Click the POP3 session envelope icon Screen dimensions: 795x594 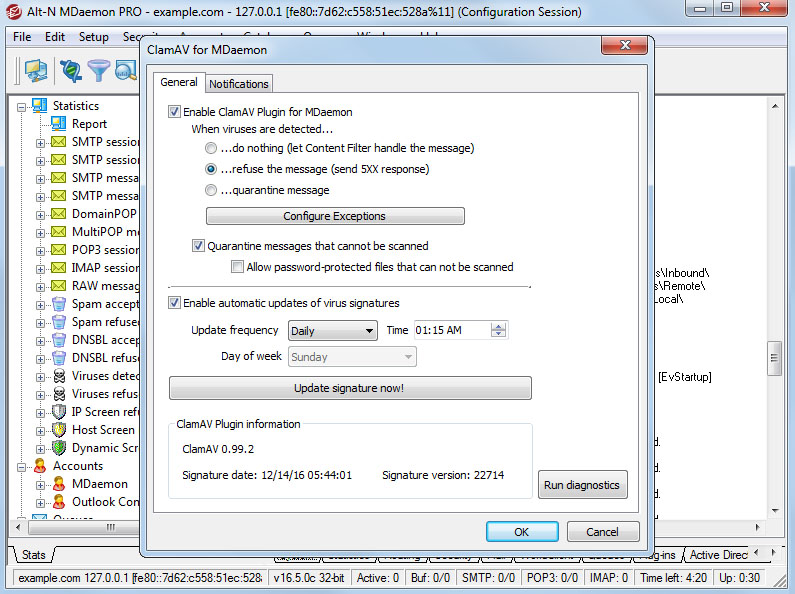58,249
